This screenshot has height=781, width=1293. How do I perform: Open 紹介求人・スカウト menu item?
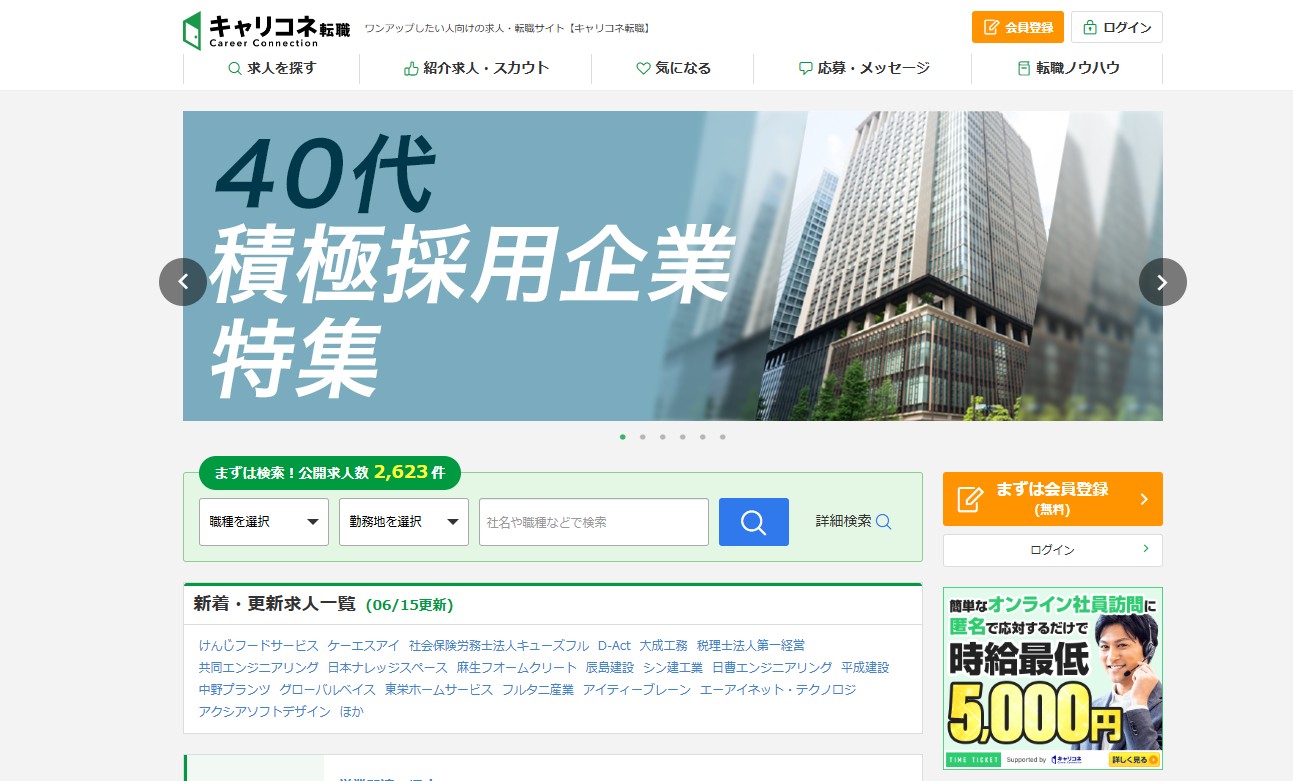[476, 68]
